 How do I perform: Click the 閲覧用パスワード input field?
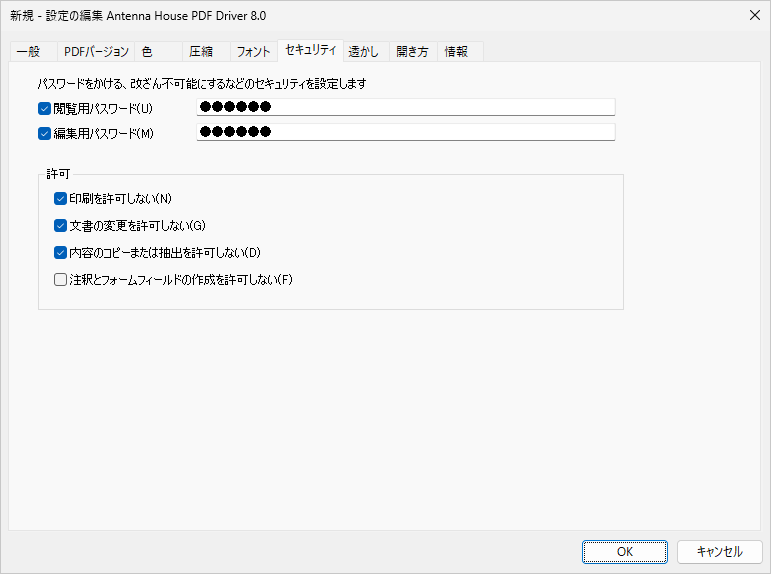(x=405, y=108)
